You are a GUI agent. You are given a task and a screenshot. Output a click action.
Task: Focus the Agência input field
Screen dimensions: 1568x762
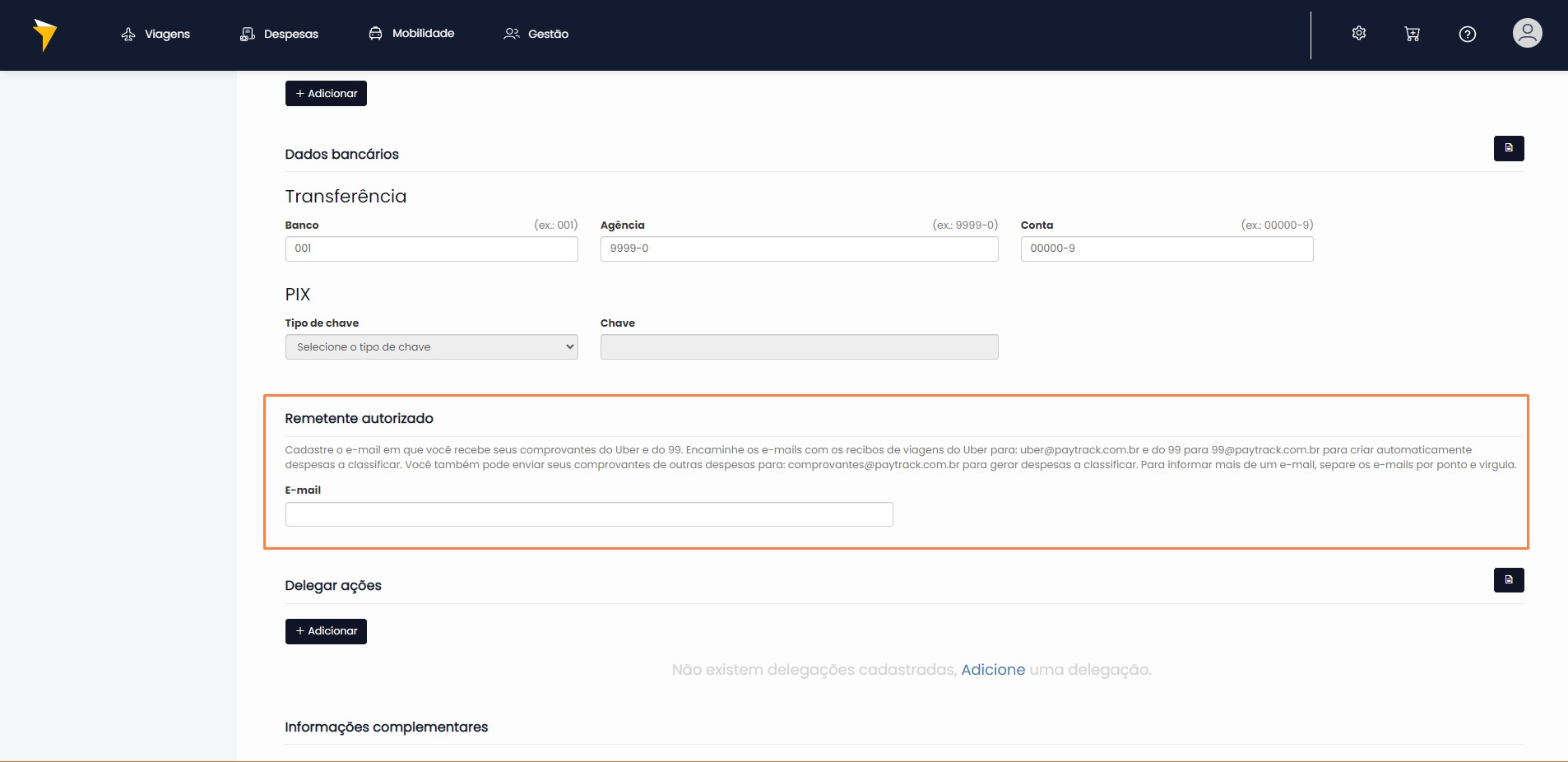[x=799, y=249]
